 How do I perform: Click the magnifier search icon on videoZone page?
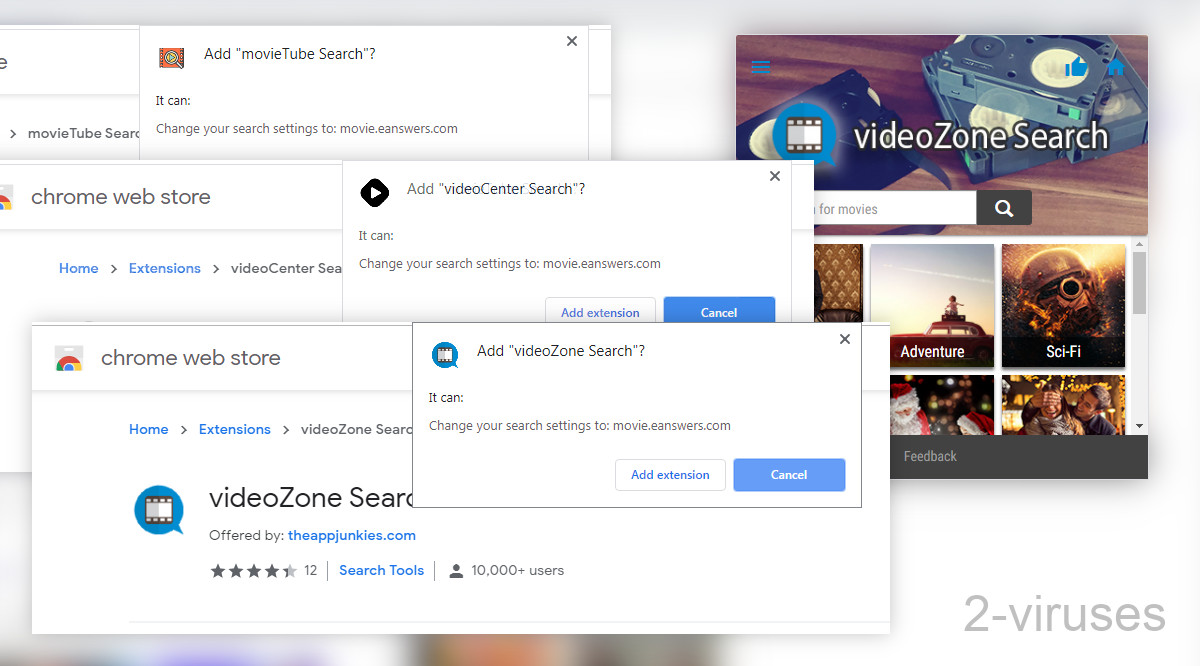point(1004,208)
